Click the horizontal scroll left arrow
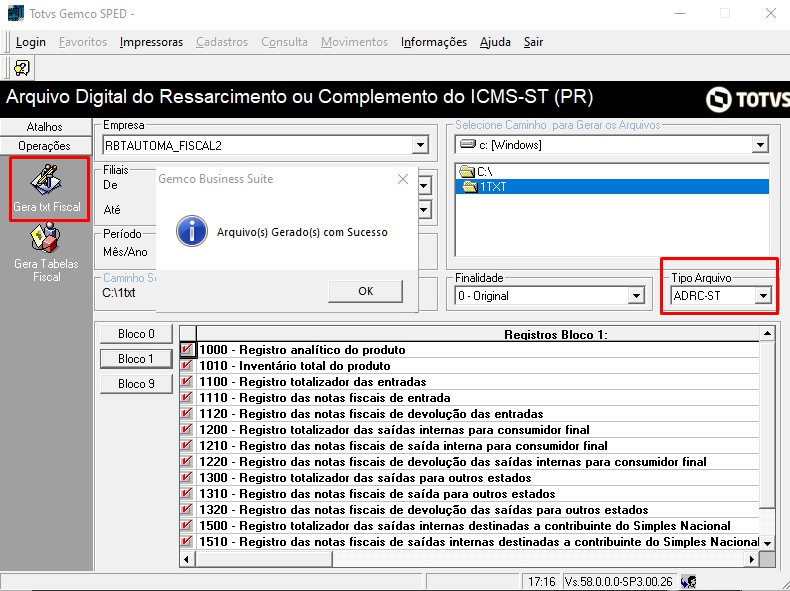 [187, 559]
